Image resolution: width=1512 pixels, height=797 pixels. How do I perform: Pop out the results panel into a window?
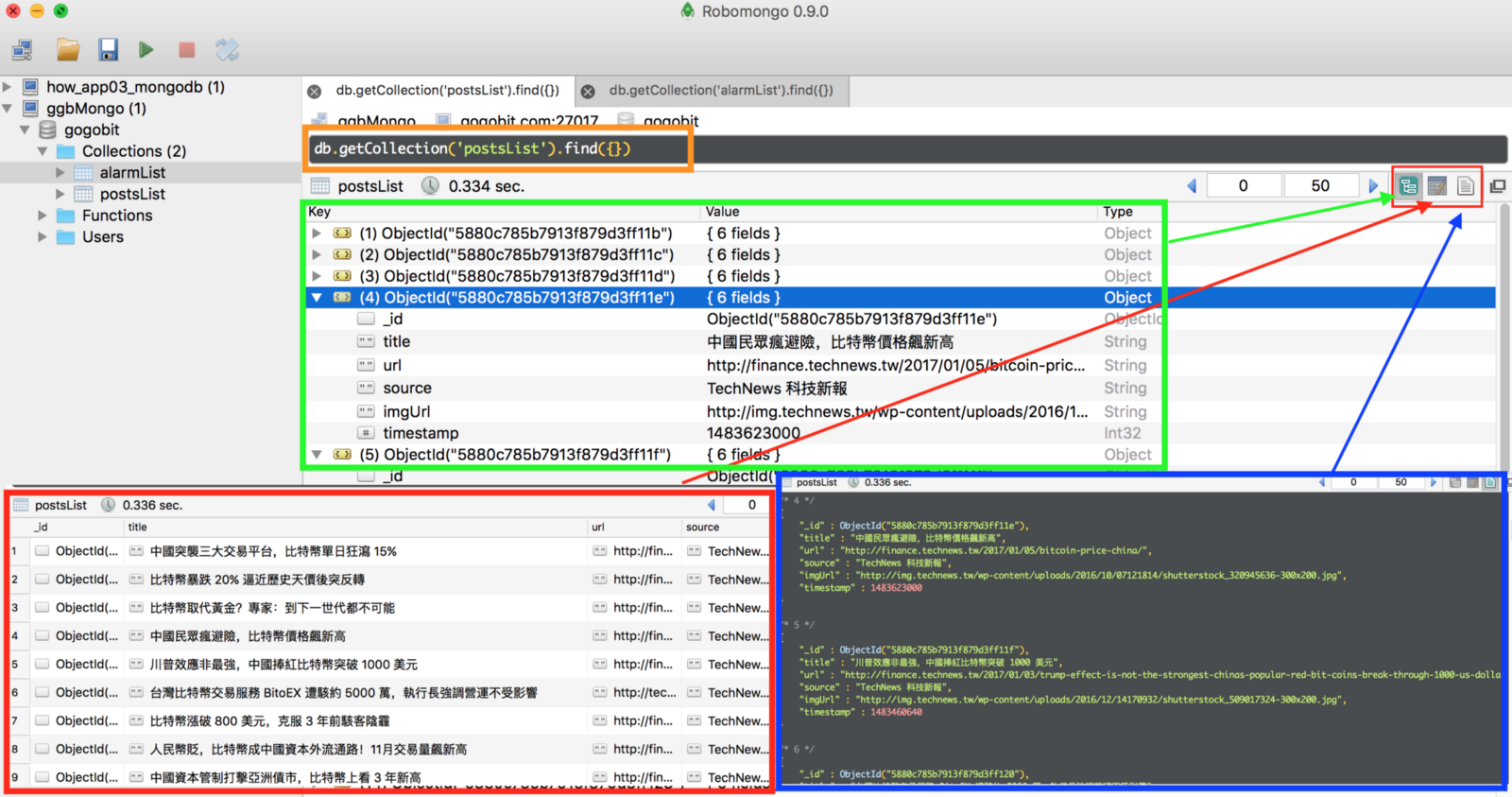tap(1498, 186)
